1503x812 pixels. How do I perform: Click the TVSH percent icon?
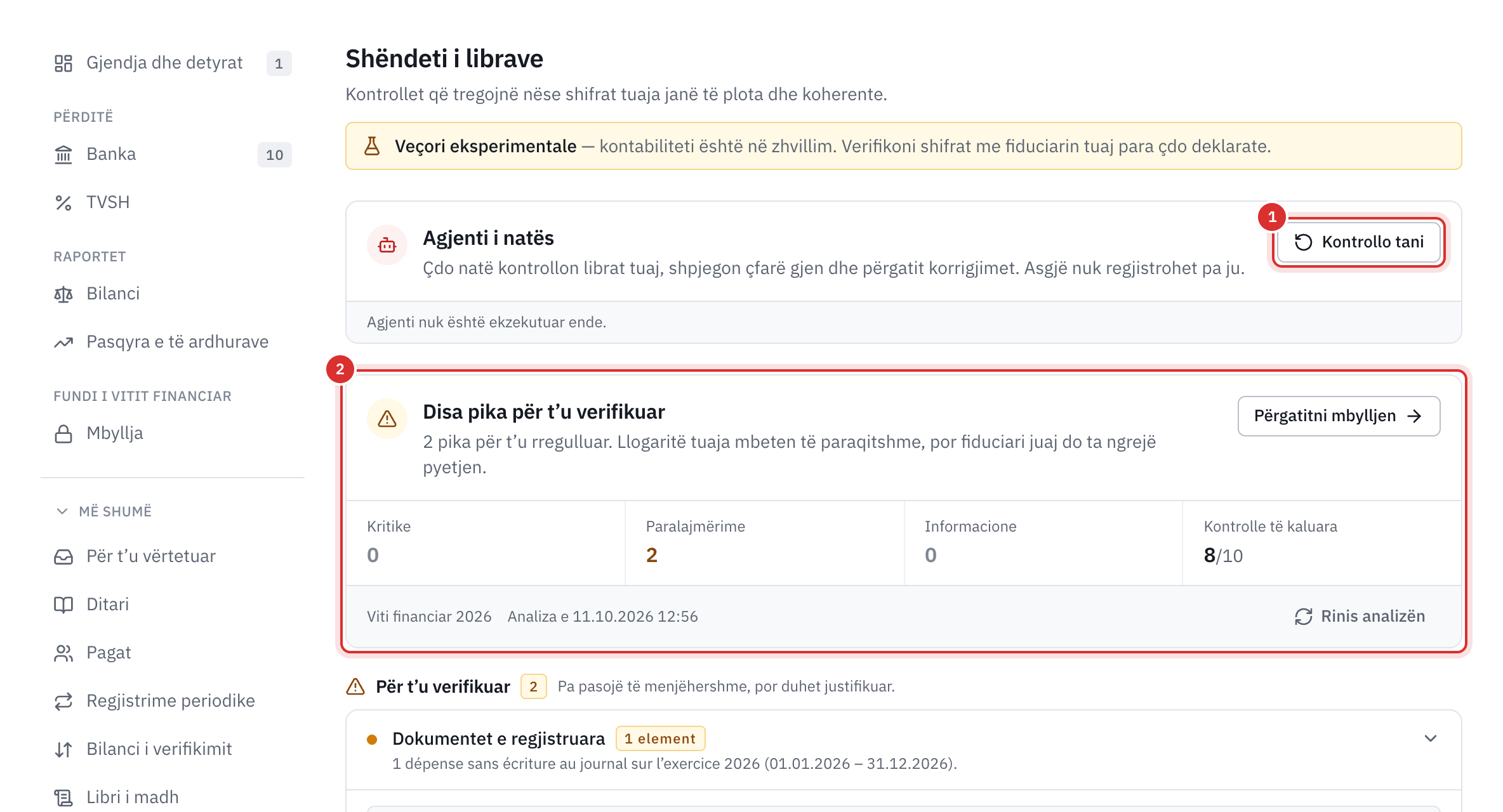63,202
